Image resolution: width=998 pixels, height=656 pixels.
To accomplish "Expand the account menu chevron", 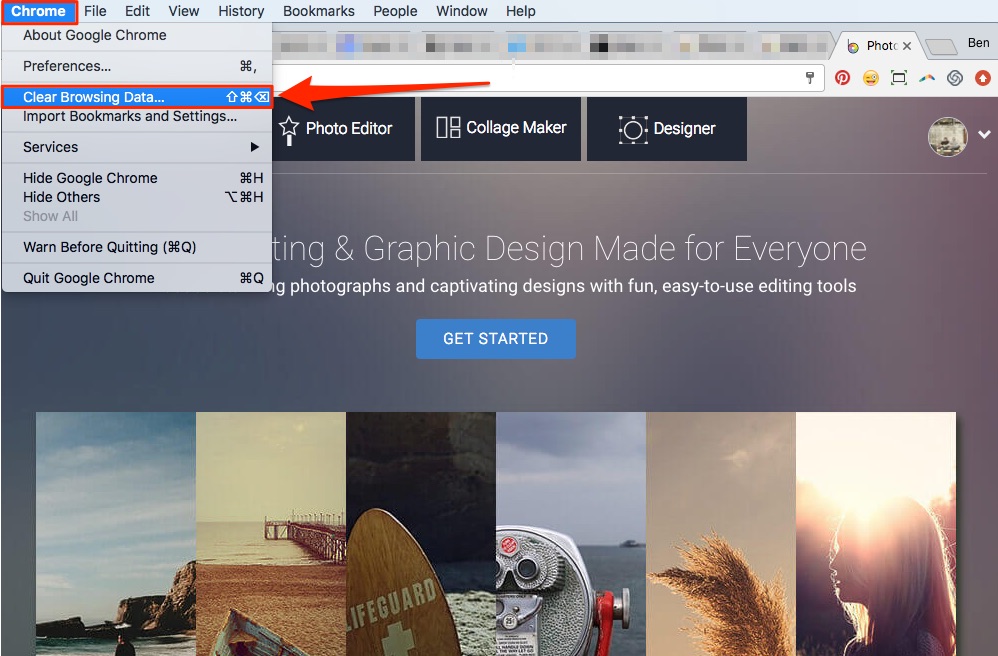I will (x=984, y=134).
